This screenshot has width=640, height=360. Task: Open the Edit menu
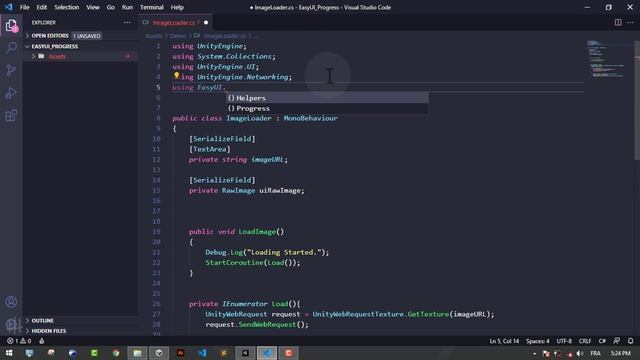tap(42, 7)
